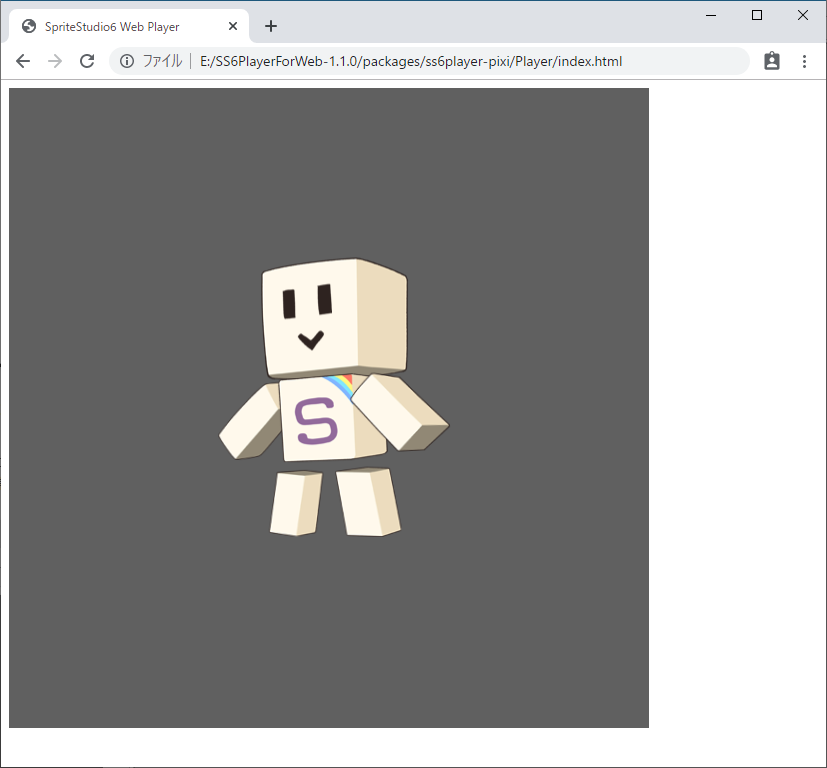Close the browser window
Image resolution: width=827 pixels, height=768 pixels.
[803, 15]
